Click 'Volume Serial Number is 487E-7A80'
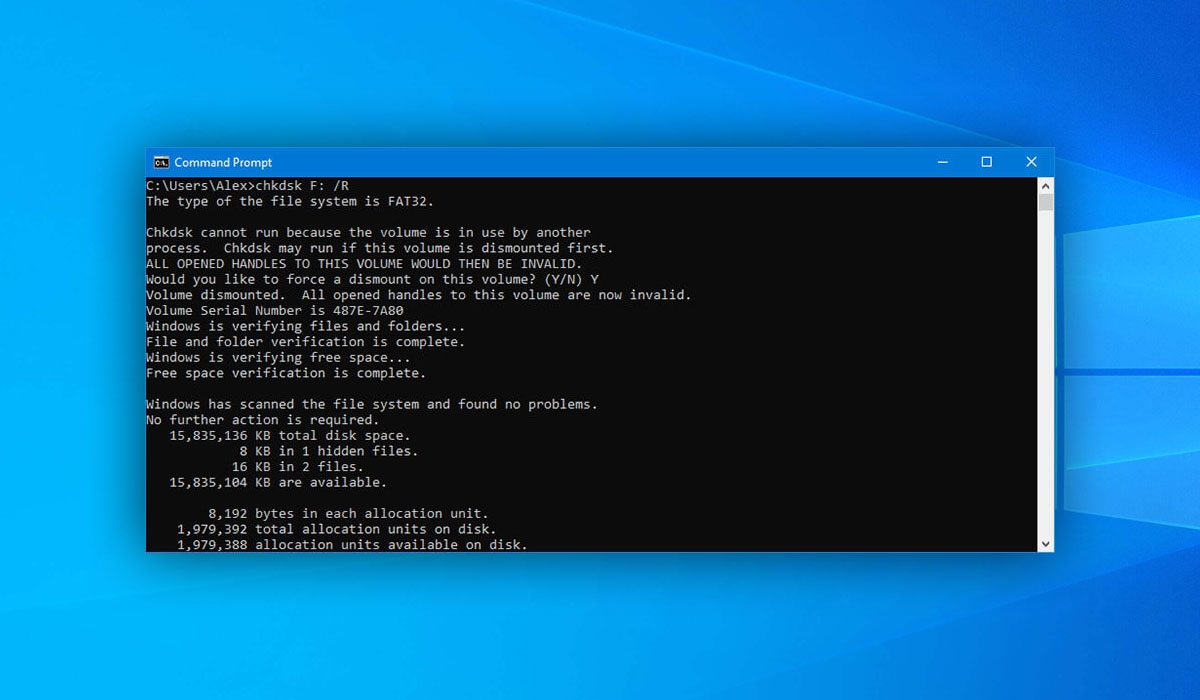Viewport: 1200px width, 700px height. point(275,310)
